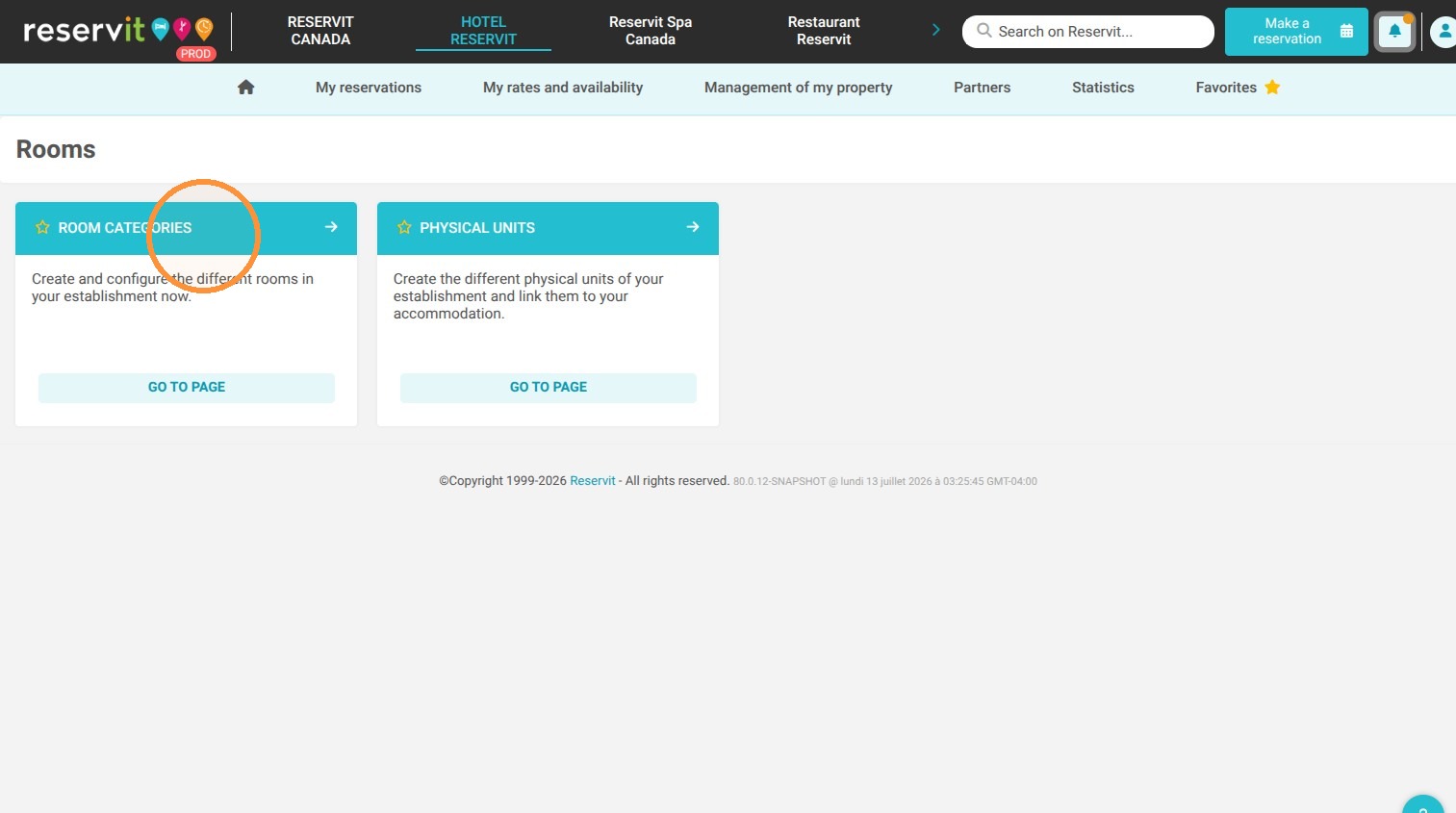Go to the home icon
1456x813 pixels.
tap(246, 88)
